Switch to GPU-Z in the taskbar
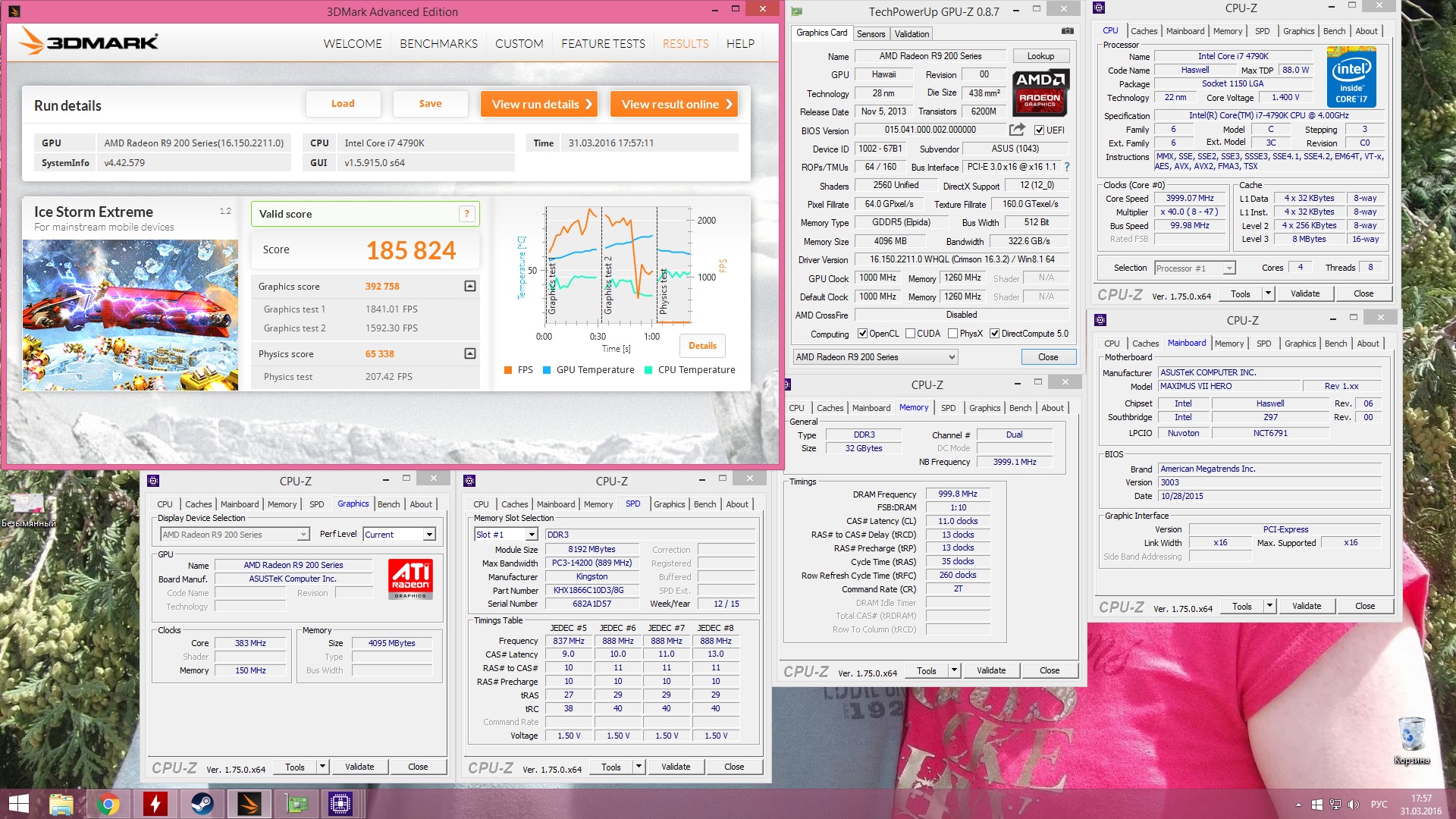The height and width of the screenshot is (819, 1456). tap(296, 804)
